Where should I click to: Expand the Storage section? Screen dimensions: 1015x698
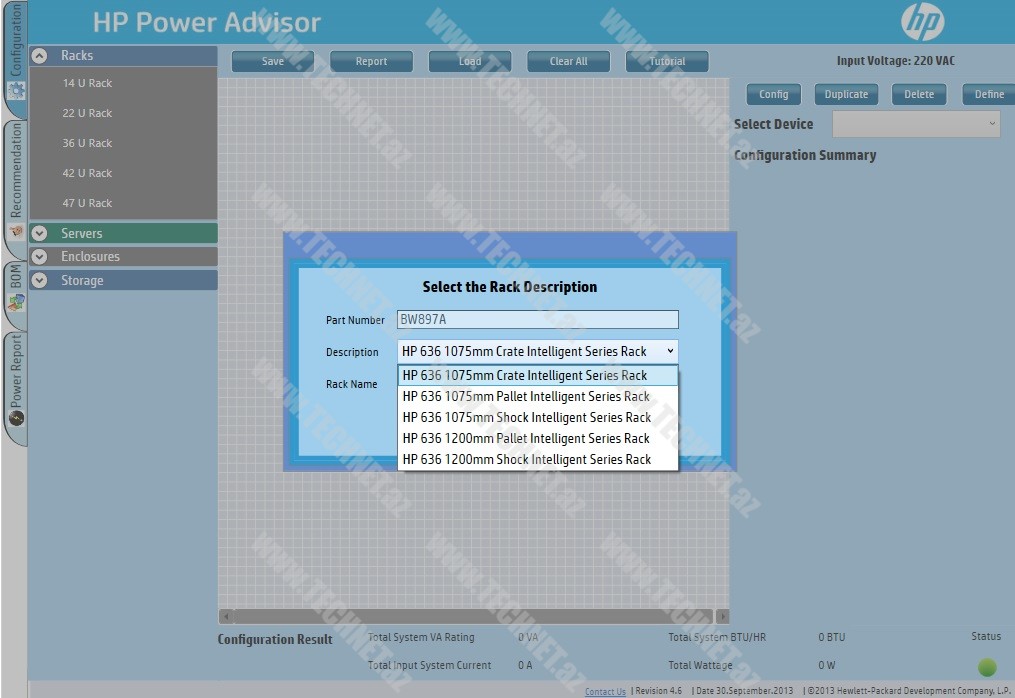40,281
